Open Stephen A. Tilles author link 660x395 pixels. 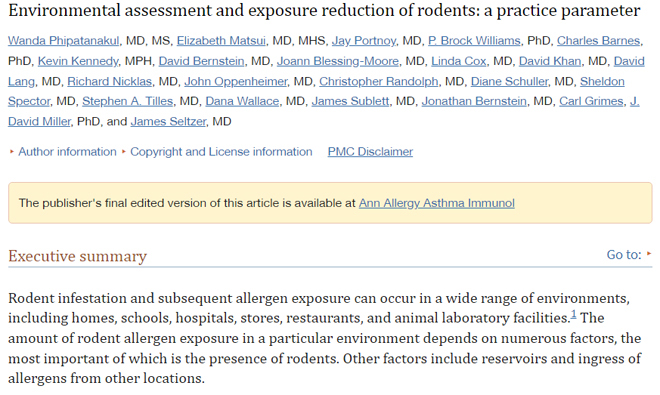point(128,101)
